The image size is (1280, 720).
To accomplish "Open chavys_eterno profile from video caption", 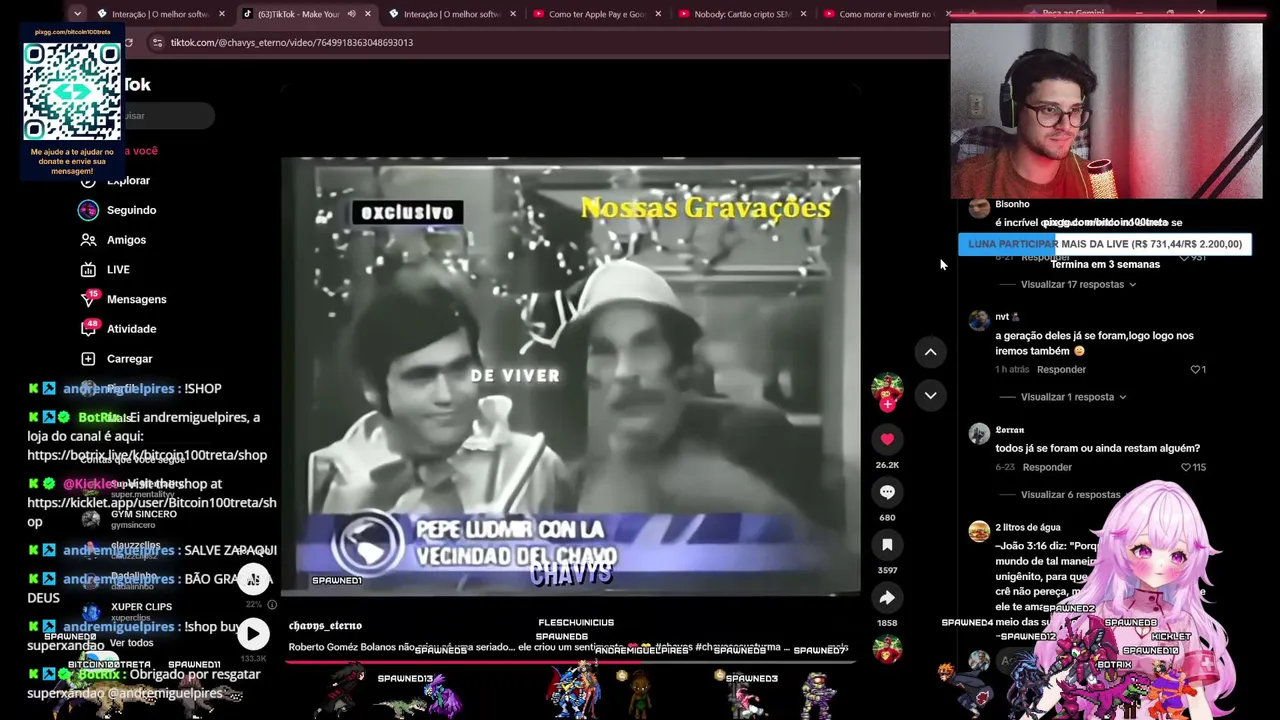I will click(x=325, y=626).
